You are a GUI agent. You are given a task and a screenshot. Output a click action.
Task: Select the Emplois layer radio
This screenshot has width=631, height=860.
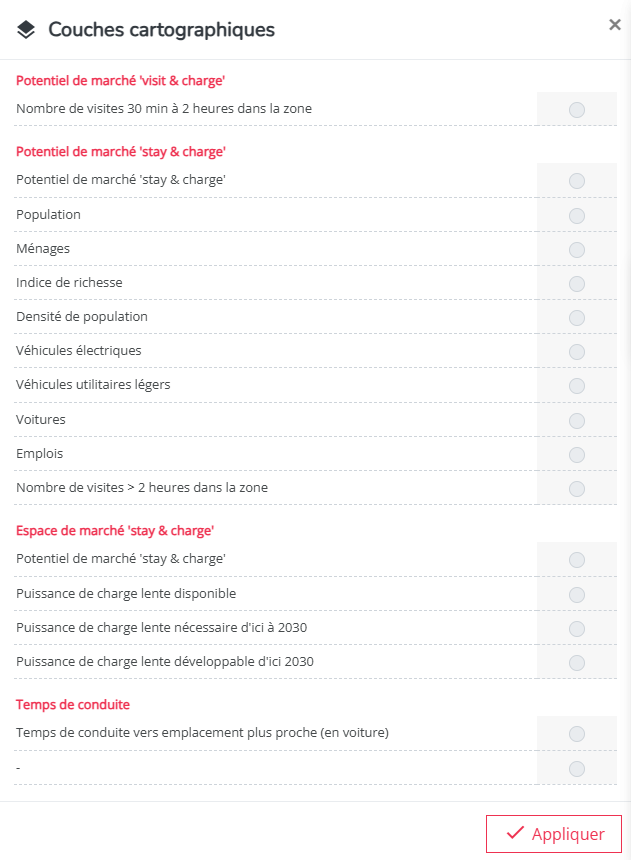(577, 455)
